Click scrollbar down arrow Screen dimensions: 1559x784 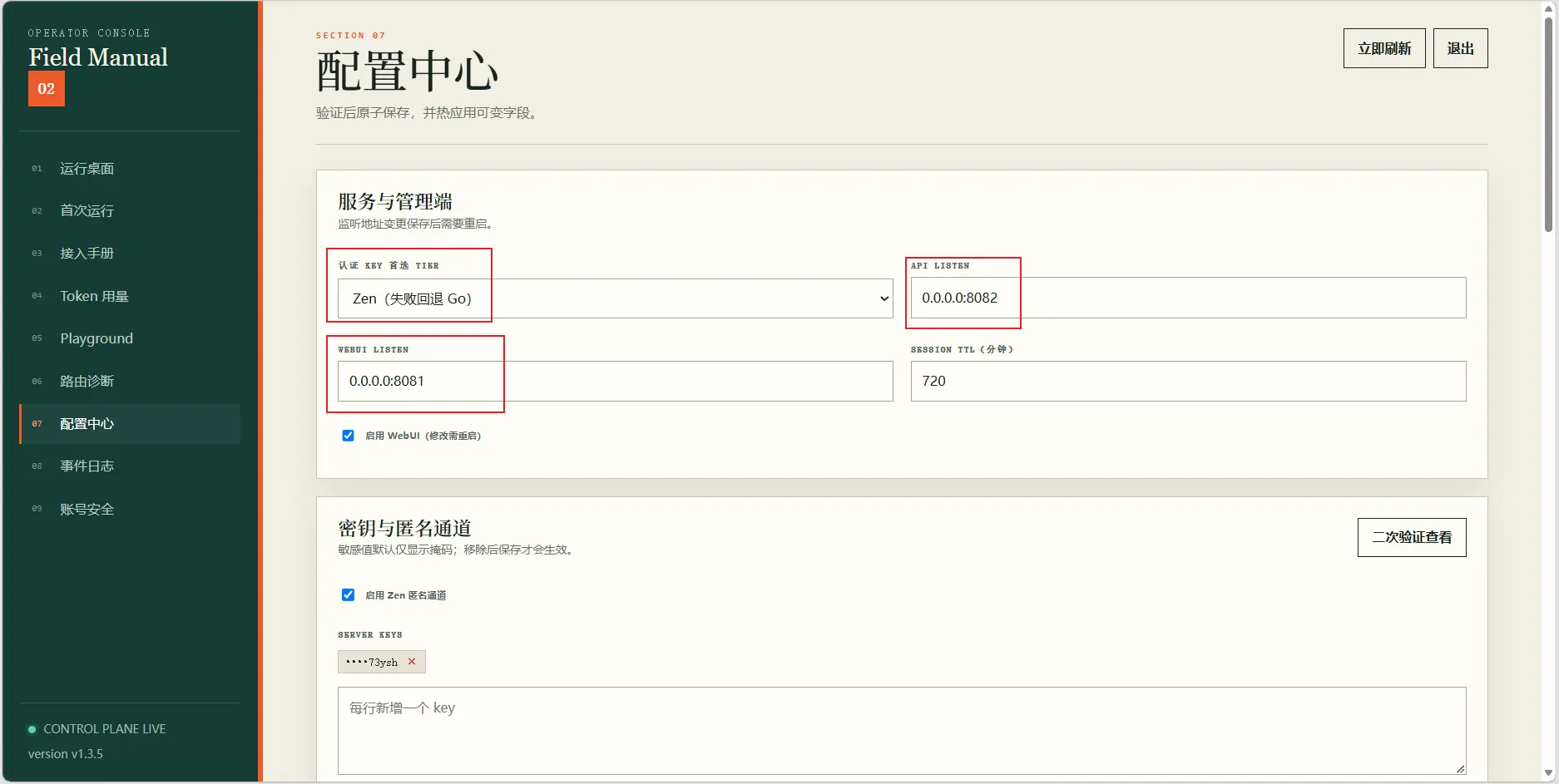[x=1548, y=774]
